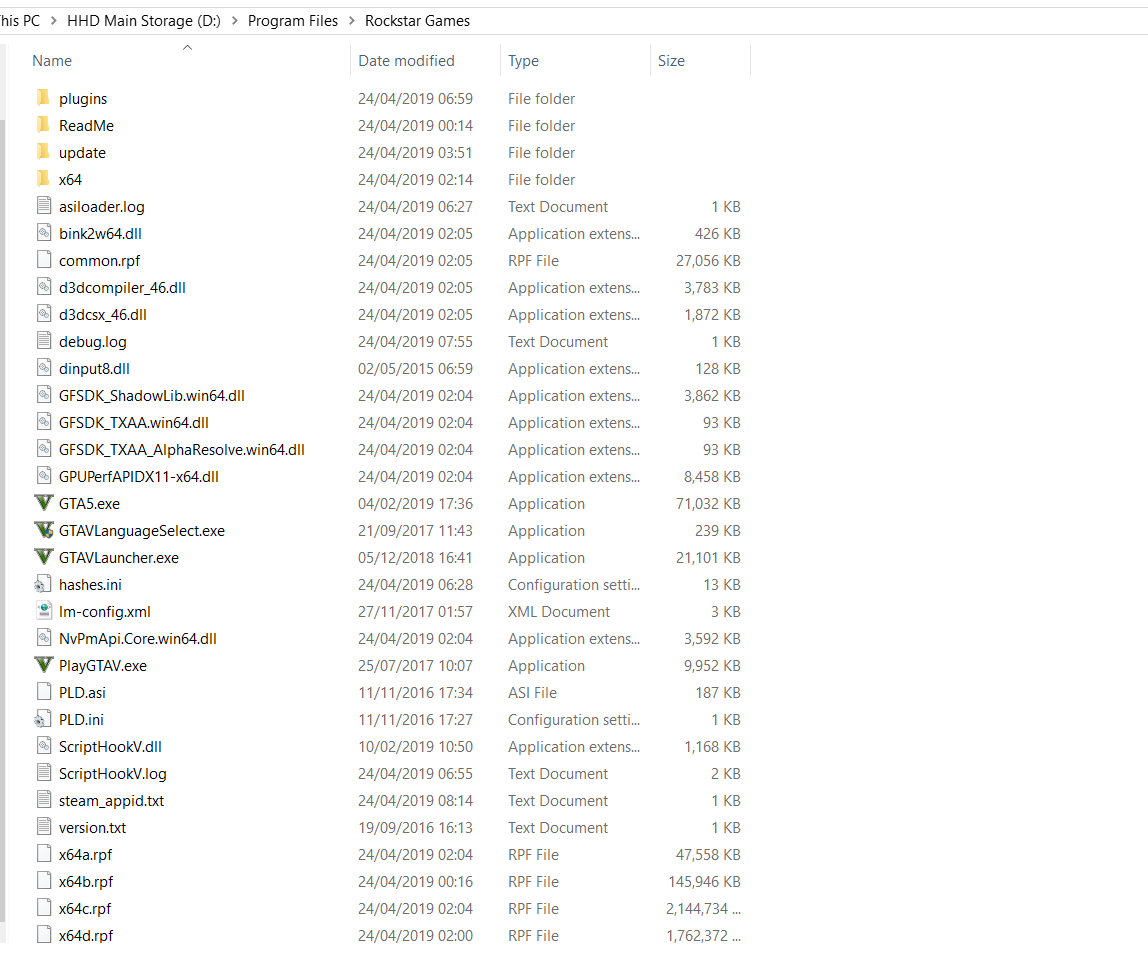The image size is (1148, 969).
Task: Select NvPmApi.Core.win64.dll file name
Action: pos(138,639)
